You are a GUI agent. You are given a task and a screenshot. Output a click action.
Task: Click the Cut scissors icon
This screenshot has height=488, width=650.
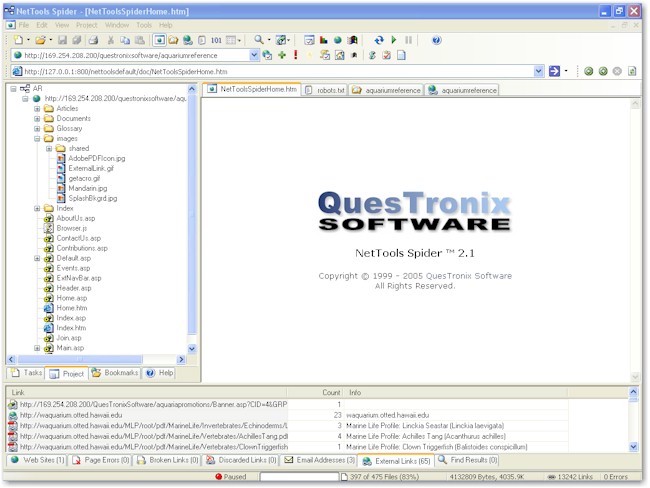point(111,40)
